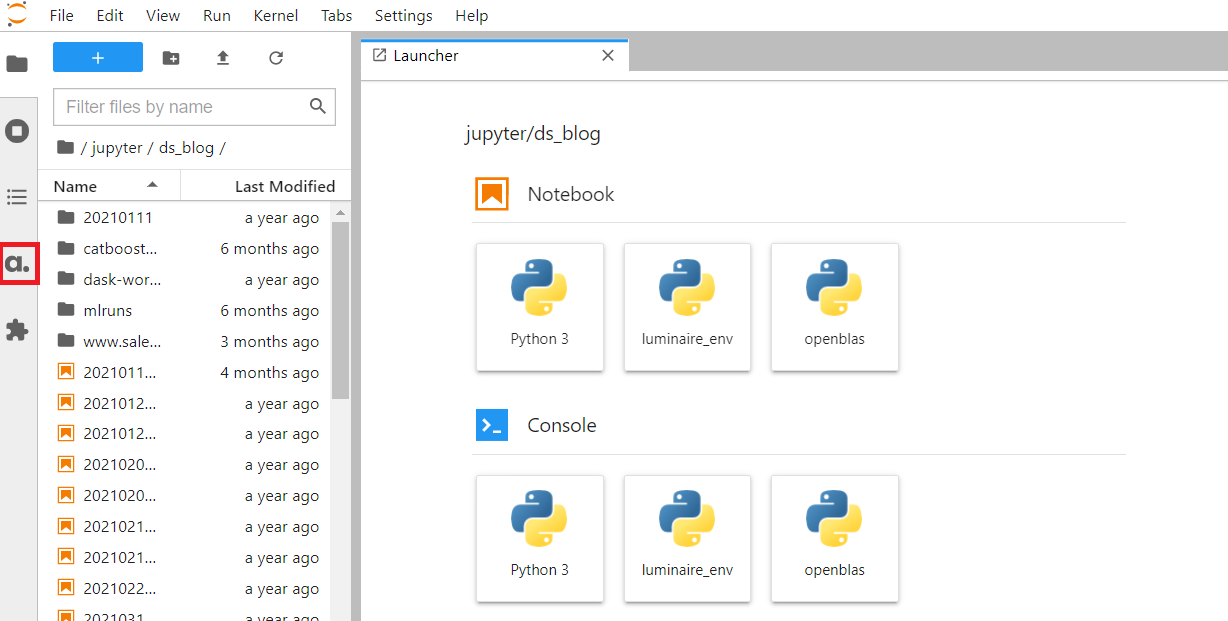The image size is (1228, 621).
Task: Click the Filter files by name field
Action: click(x=184, y=107)
